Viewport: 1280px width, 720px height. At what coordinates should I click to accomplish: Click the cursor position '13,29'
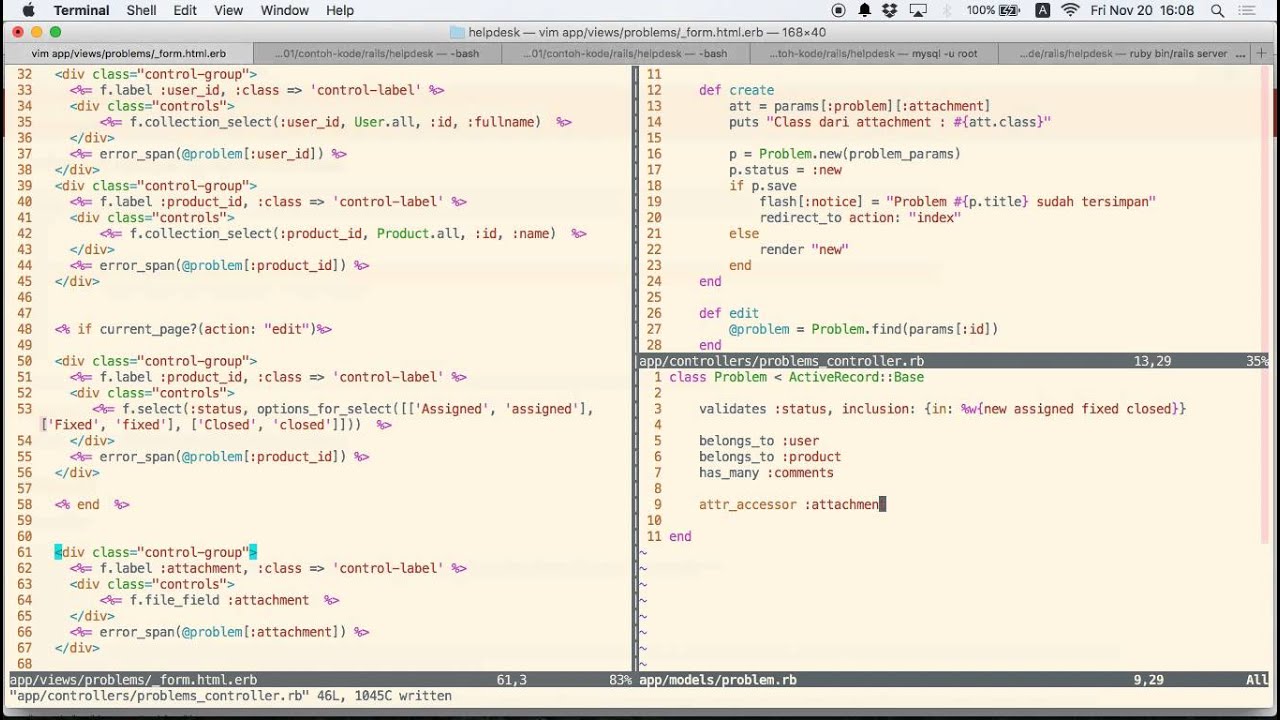click(x=1153, y=361)
